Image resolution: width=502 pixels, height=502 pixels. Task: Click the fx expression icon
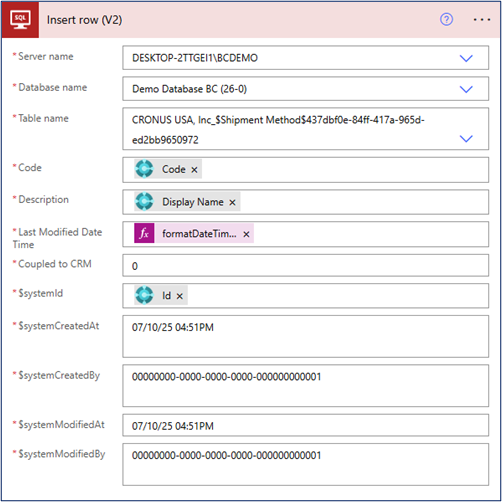click(x=144, y=233)
